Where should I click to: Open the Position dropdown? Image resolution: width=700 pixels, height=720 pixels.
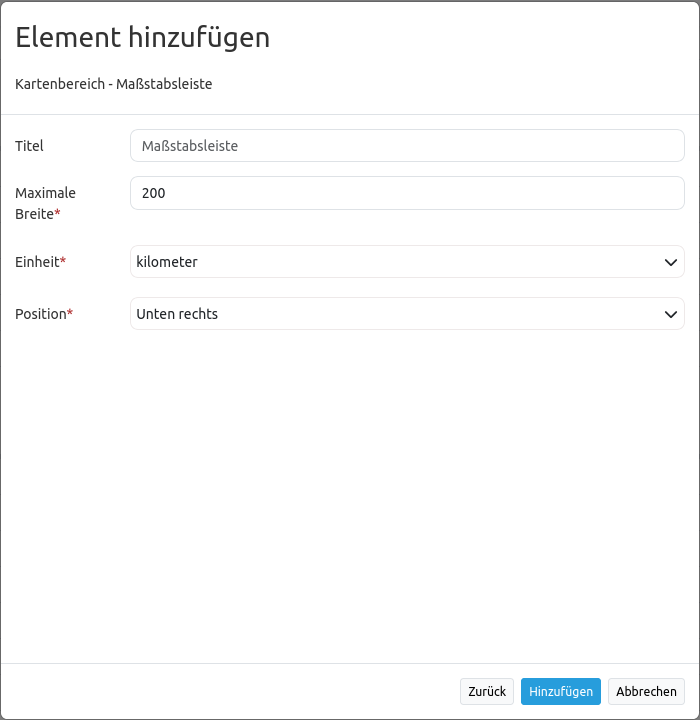[x=407, y=314]
